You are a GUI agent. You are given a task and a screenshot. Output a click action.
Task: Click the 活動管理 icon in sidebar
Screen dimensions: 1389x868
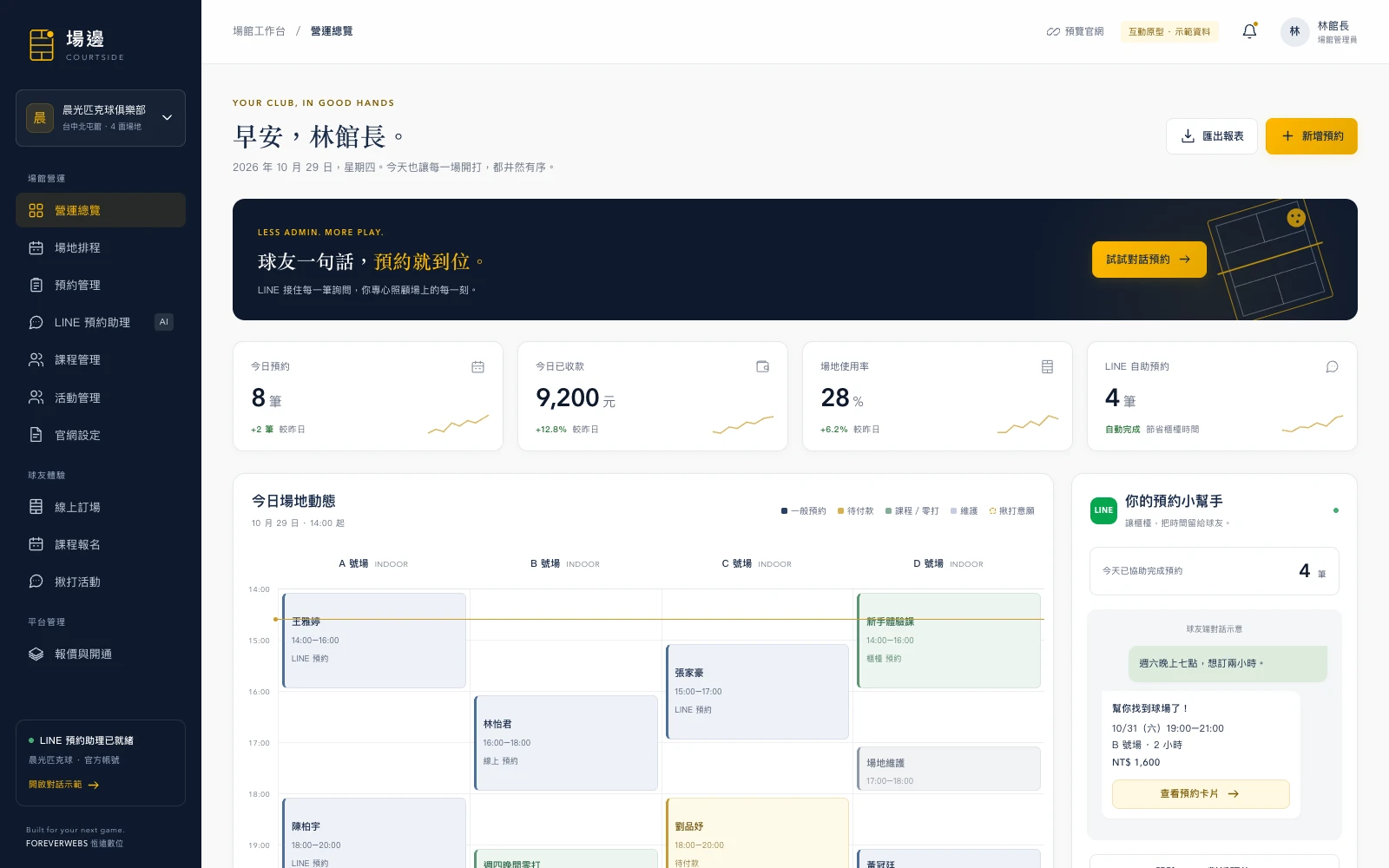pos(36,398)
